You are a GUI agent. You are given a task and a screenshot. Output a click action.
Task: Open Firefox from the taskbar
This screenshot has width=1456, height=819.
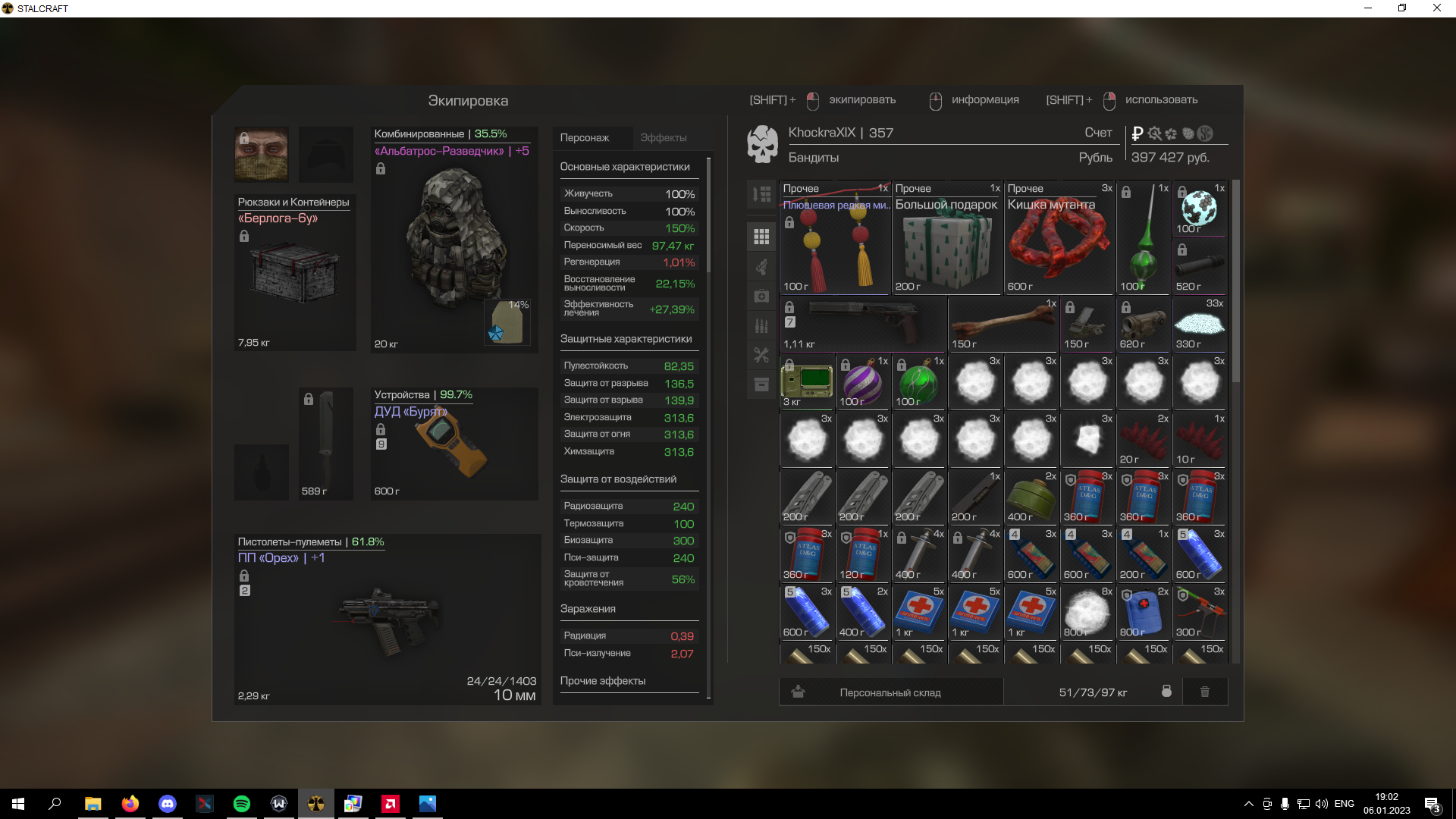coord(130,804)
